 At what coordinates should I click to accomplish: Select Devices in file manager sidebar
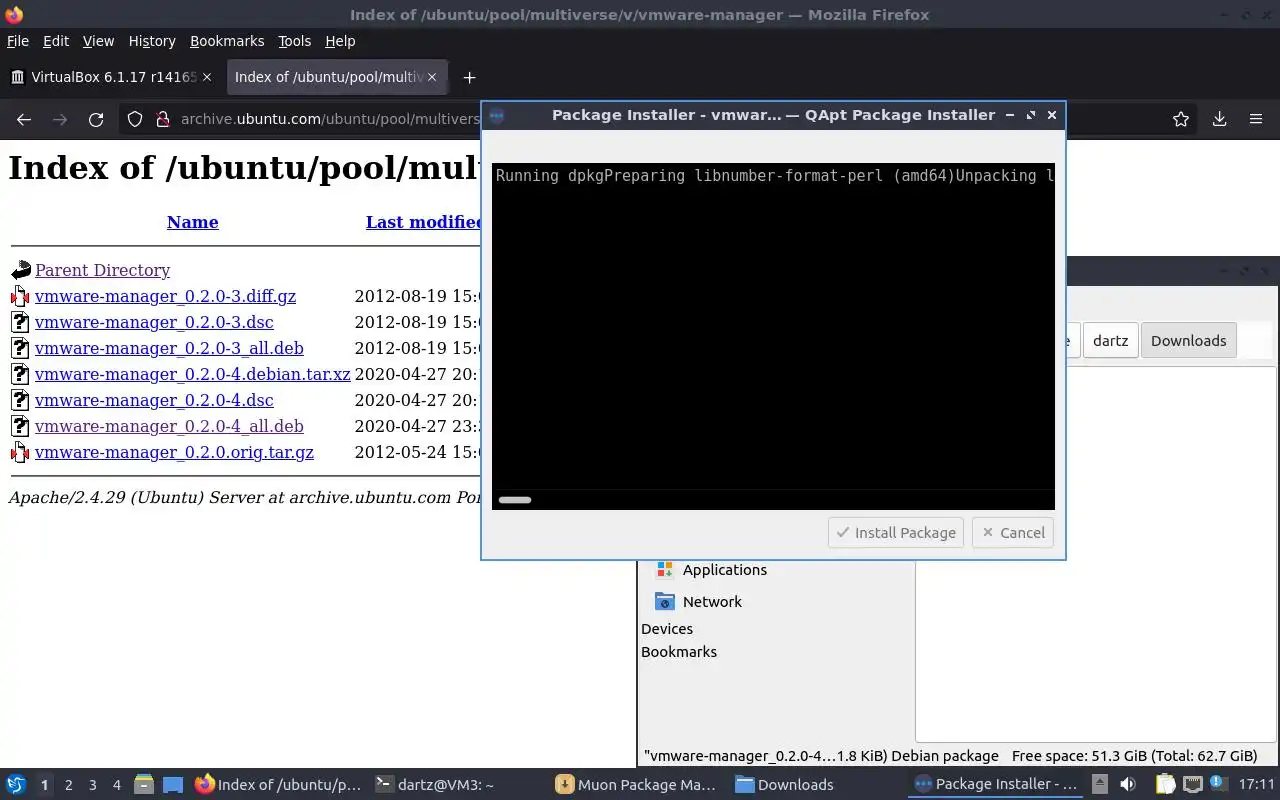click(x=667, y=629)
